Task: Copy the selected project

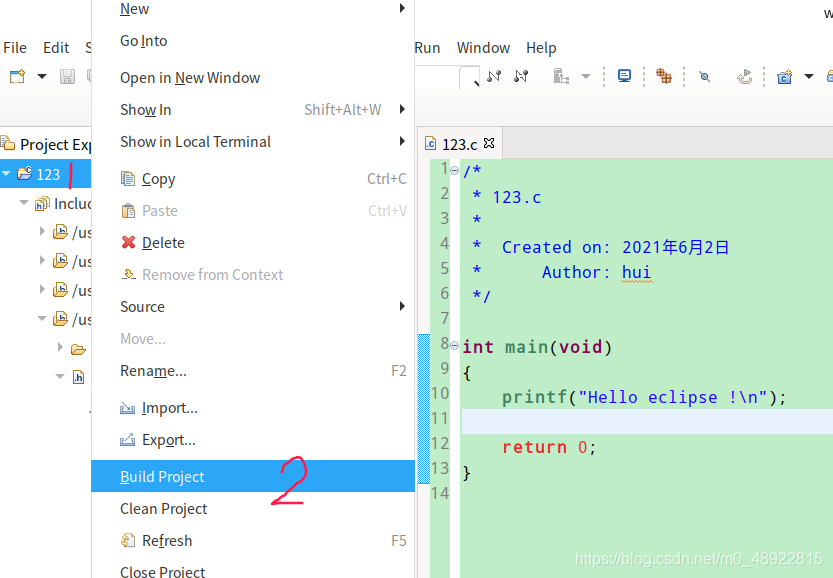Action: click(x=253, y=179)
